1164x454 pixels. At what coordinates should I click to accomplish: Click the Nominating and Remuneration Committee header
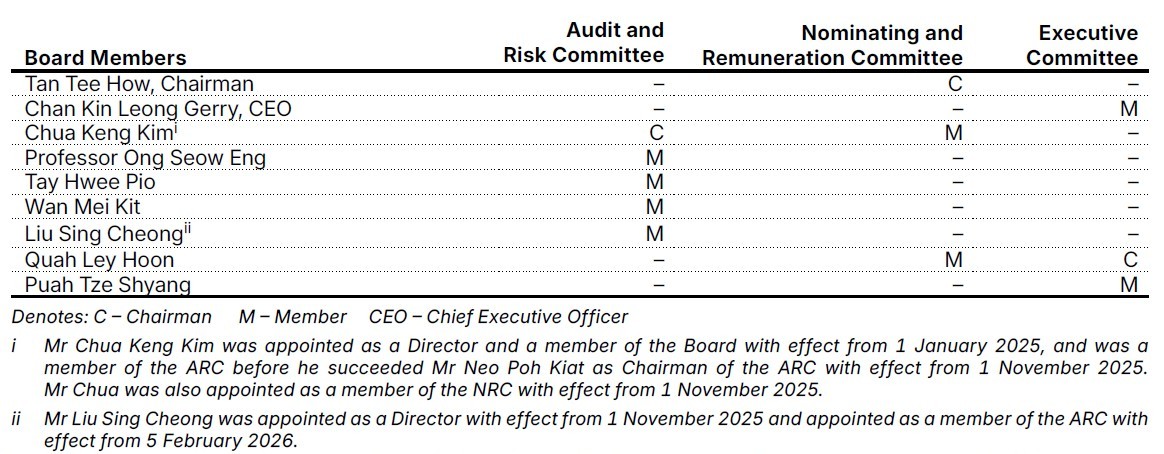click(832, 46)
